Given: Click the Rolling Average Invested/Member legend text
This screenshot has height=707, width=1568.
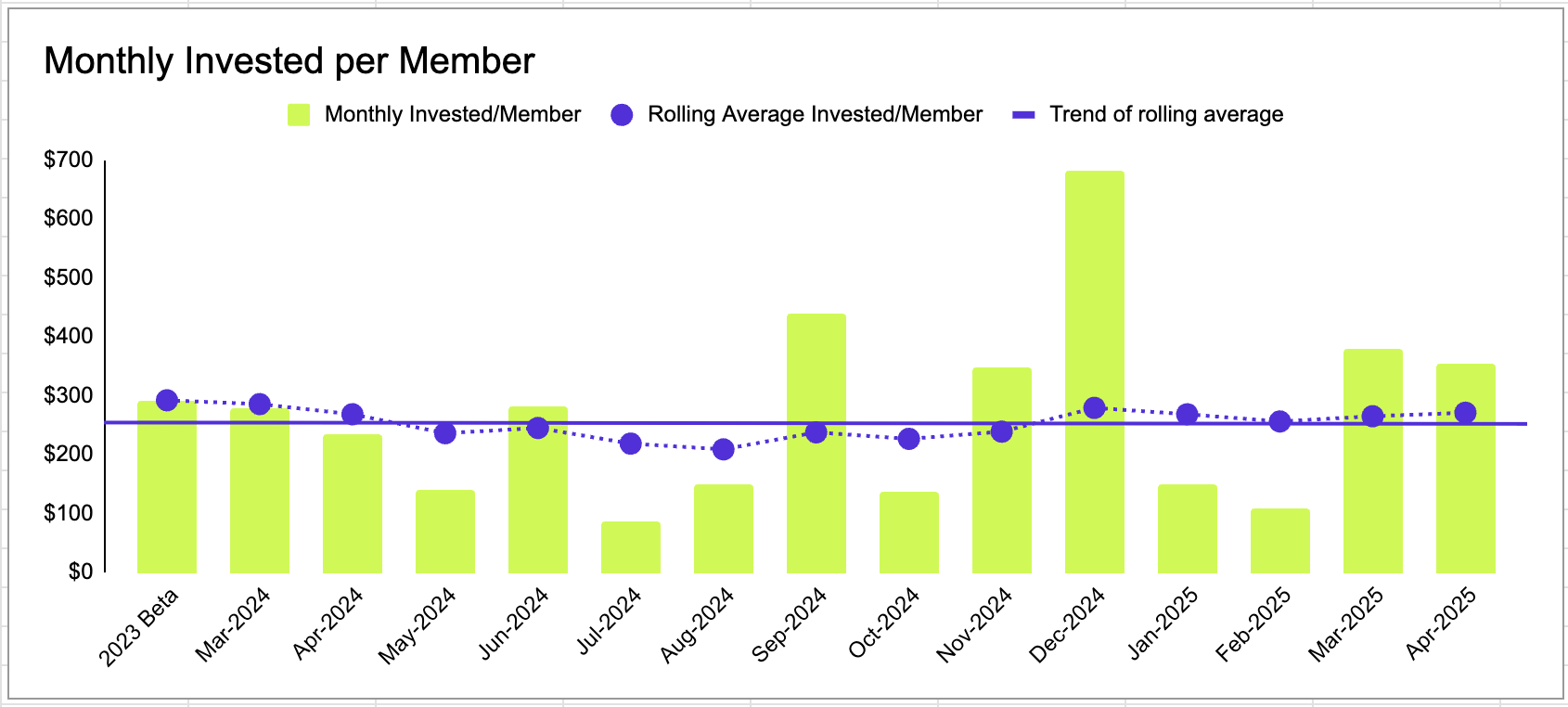Looking at the screenshot, I should tap(815, 115).
